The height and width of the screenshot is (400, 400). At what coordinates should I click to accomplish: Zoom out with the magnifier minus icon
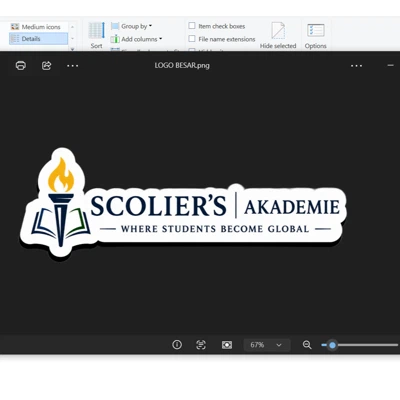click(307, 345)
